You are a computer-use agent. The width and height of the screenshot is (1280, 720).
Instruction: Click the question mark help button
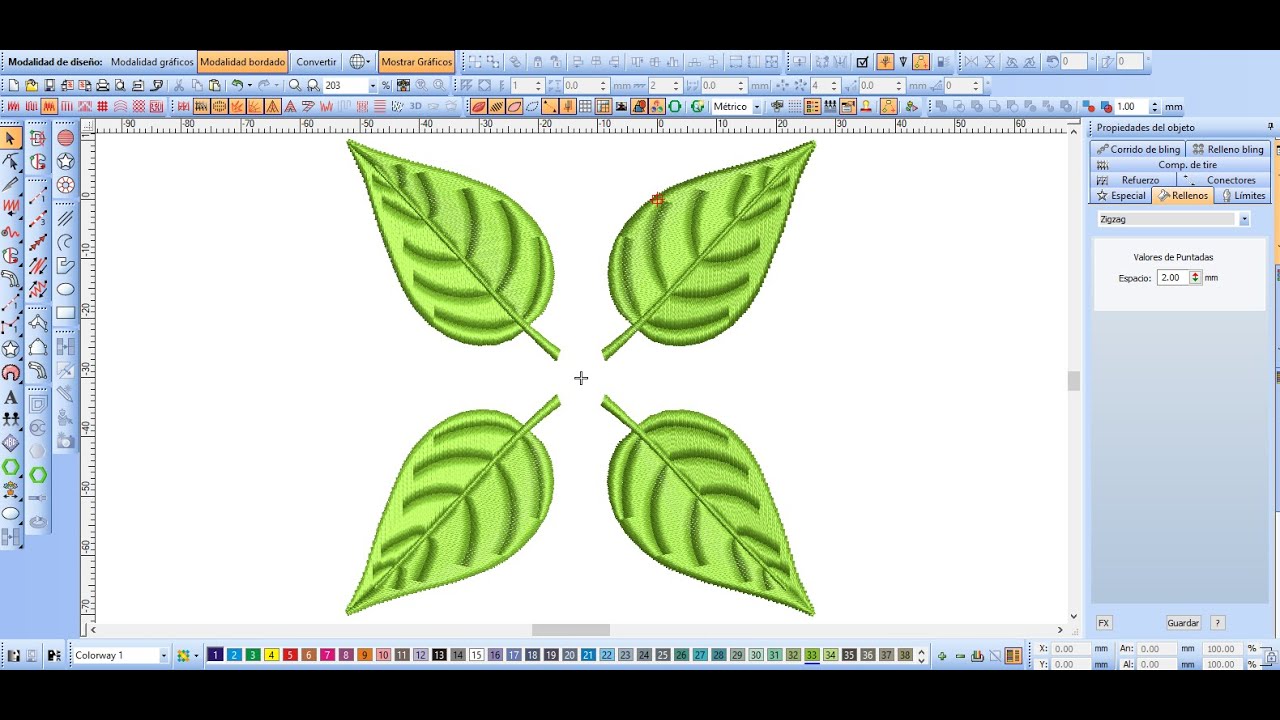click(x=1217, y=623)
